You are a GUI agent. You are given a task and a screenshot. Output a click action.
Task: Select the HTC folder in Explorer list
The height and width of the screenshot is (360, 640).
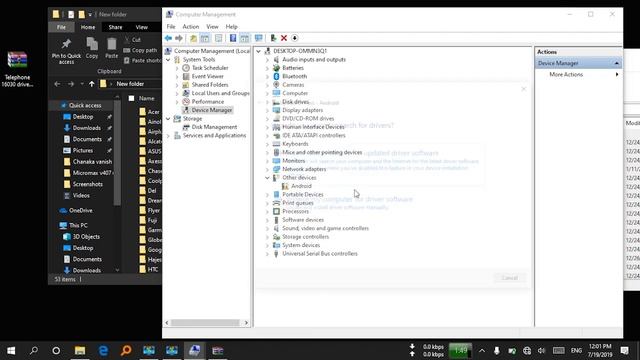[x=149, y=269]
